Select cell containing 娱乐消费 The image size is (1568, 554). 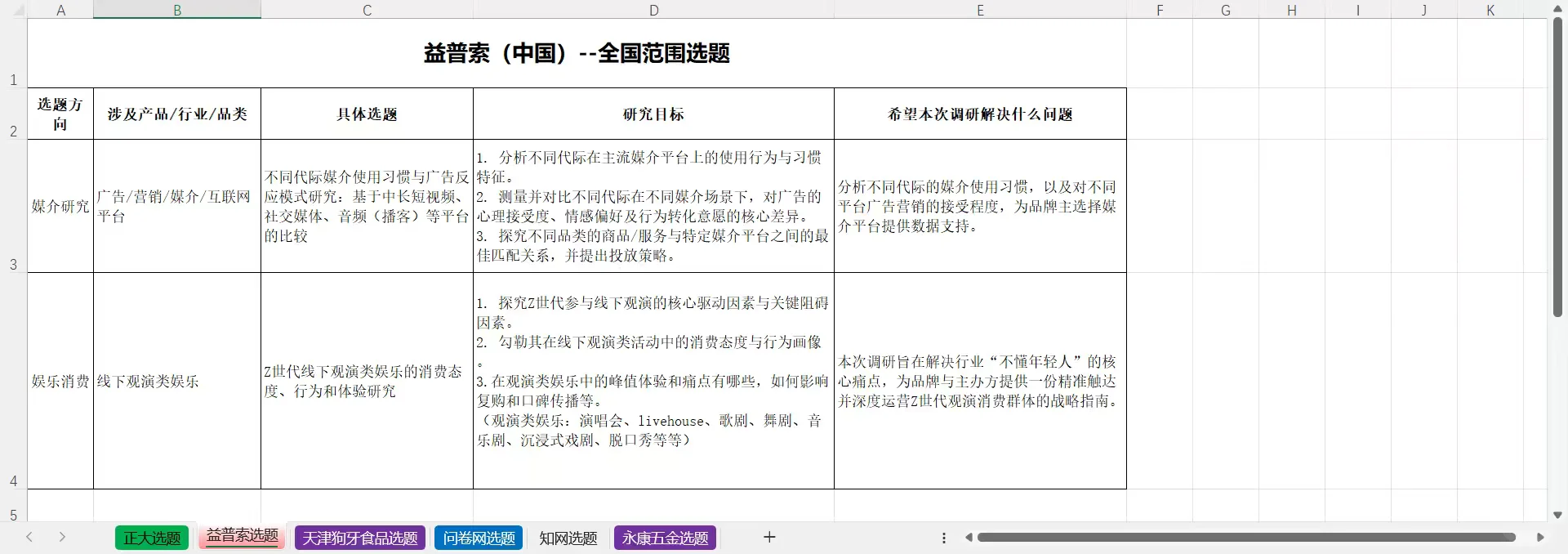[60, 381]
